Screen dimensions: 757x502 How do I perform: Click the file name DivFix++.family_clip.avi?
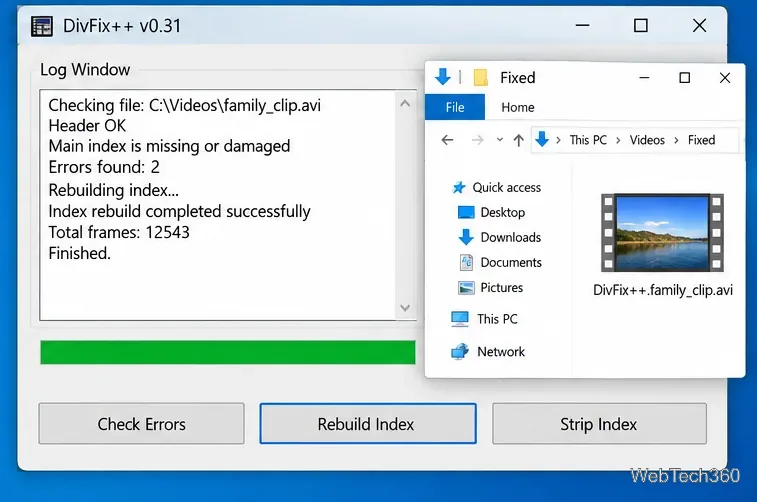(x=663, y=290)
